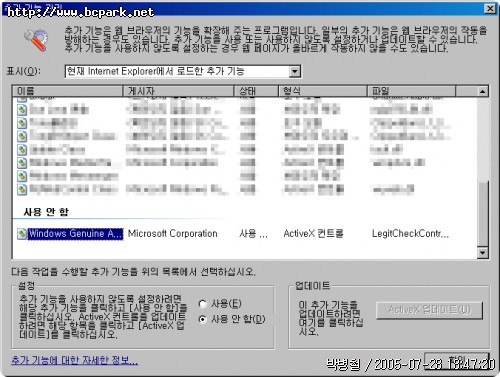Click Microsoft Corporation publisher cell
The width and height of the screenshot is (500, 377).
(x=173, y=234)
